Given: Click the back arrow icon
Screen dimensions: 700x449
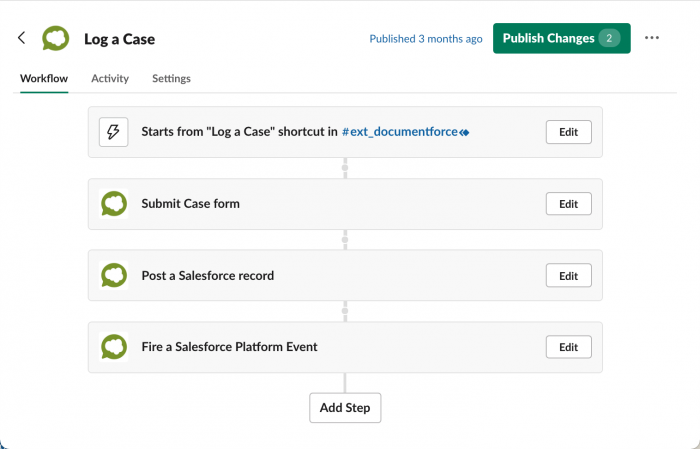Looking at the screenshot, I should click(x=21, y=38).
